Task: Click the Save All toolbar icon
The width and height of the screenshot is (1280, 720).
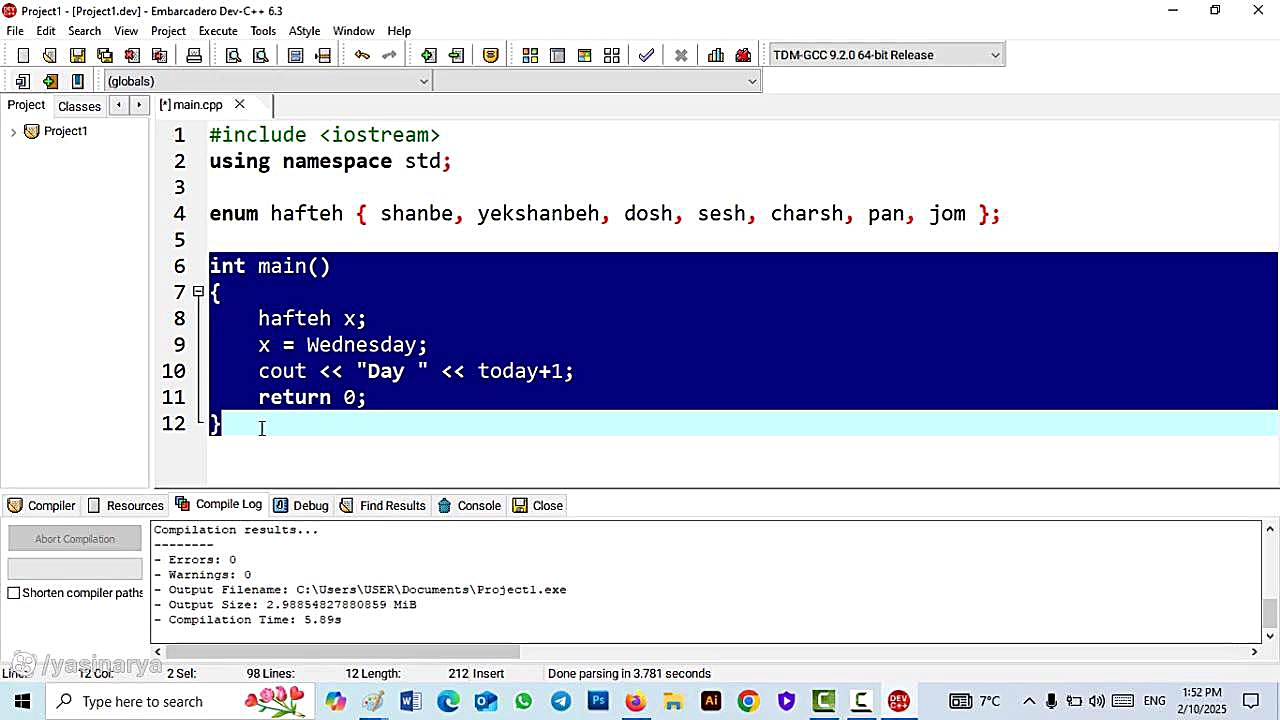Action: (104, 55)
